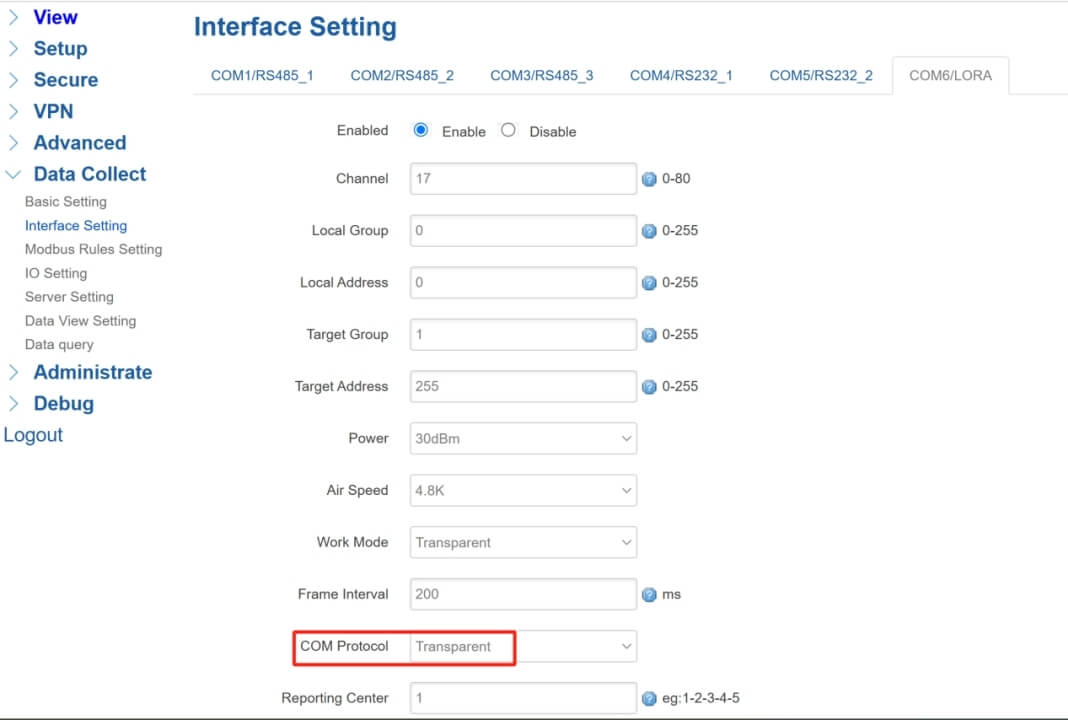
Task: Click the help icon beside Target Address
Action: (x=649, y=387)
